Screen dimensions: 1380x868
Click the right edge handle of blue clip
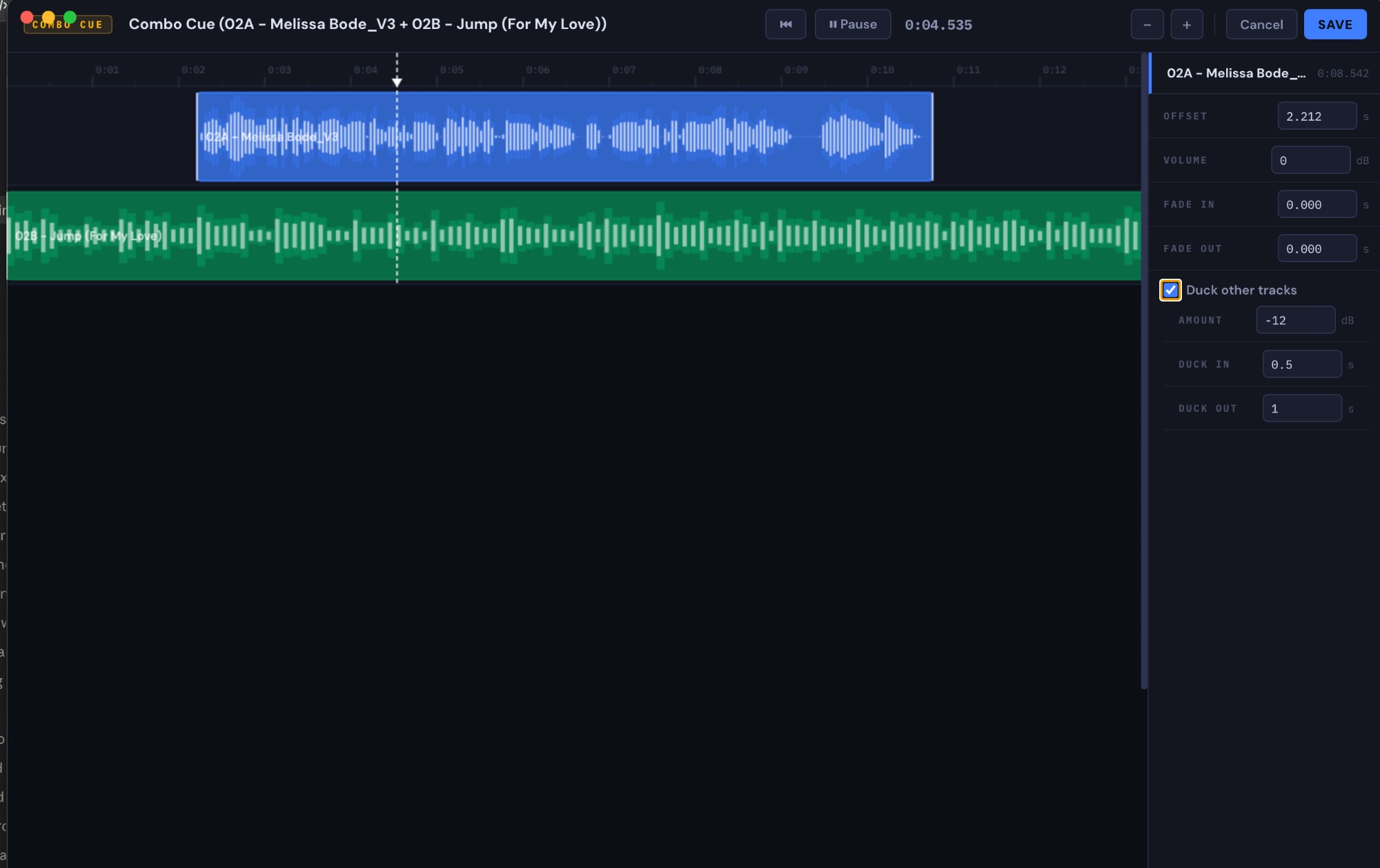point(932,137)
